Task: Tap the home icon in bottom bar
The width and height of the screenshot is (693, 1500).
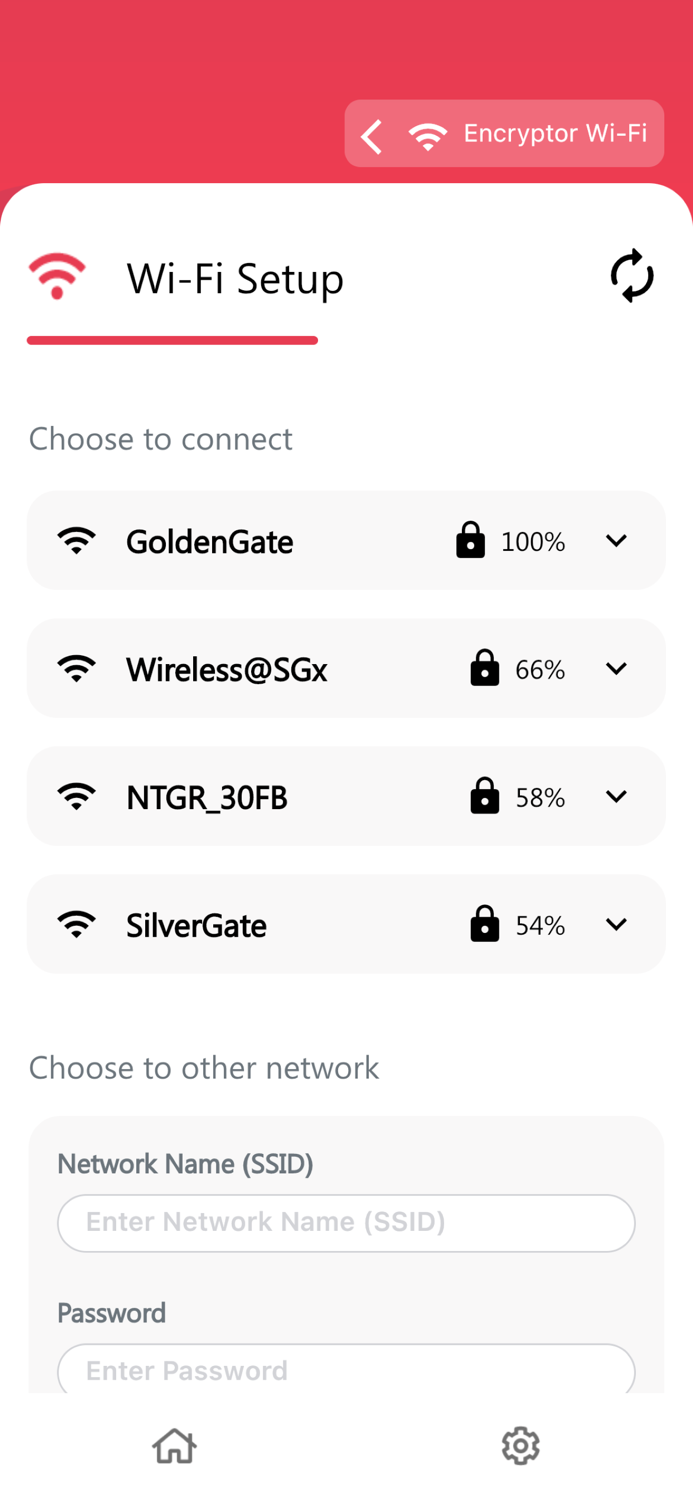Action: pos(173,1445)
